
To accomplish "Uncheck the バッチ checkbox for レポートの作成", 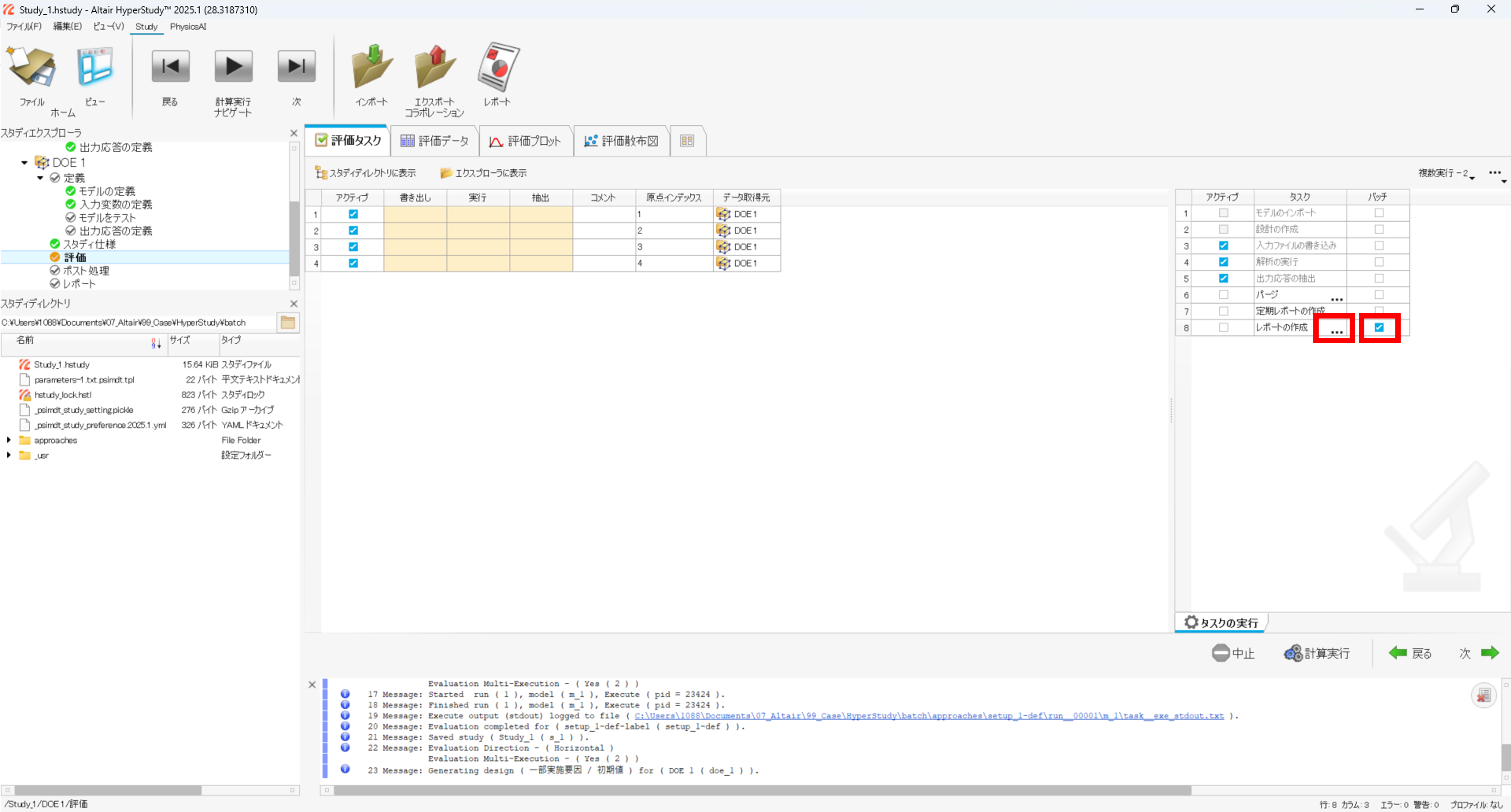I will pos(1379,327).
